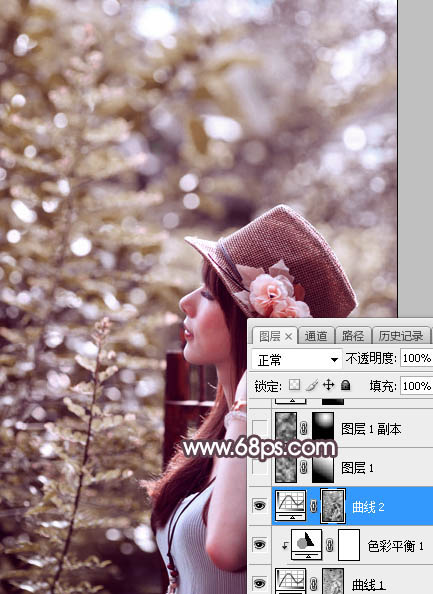Lock transparent pixels icon

click(294, 385)
